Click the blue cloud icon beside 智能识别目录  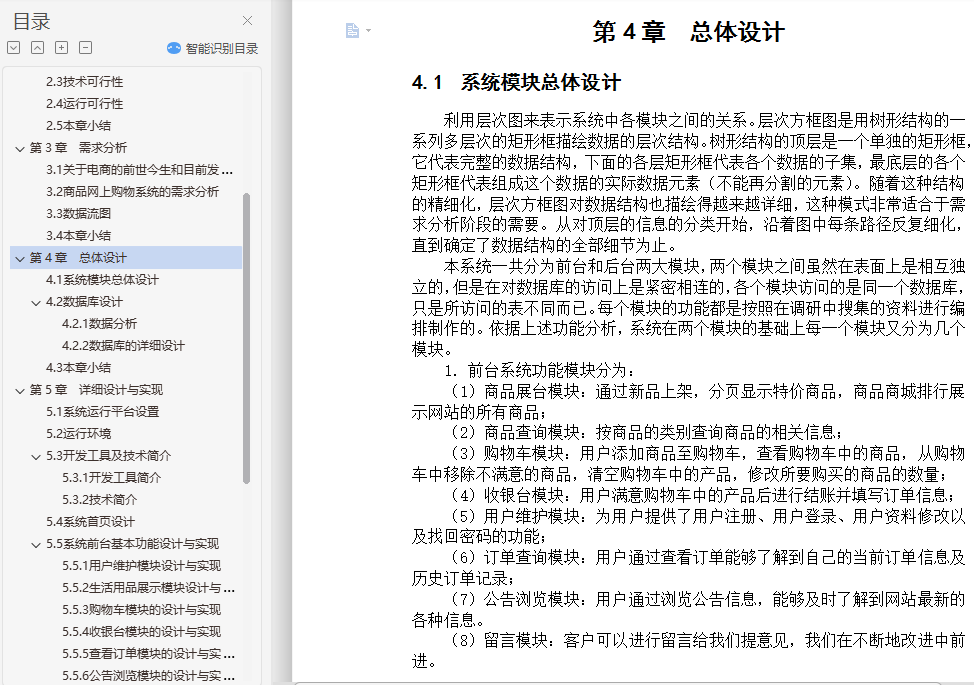(x=174, y=48)
